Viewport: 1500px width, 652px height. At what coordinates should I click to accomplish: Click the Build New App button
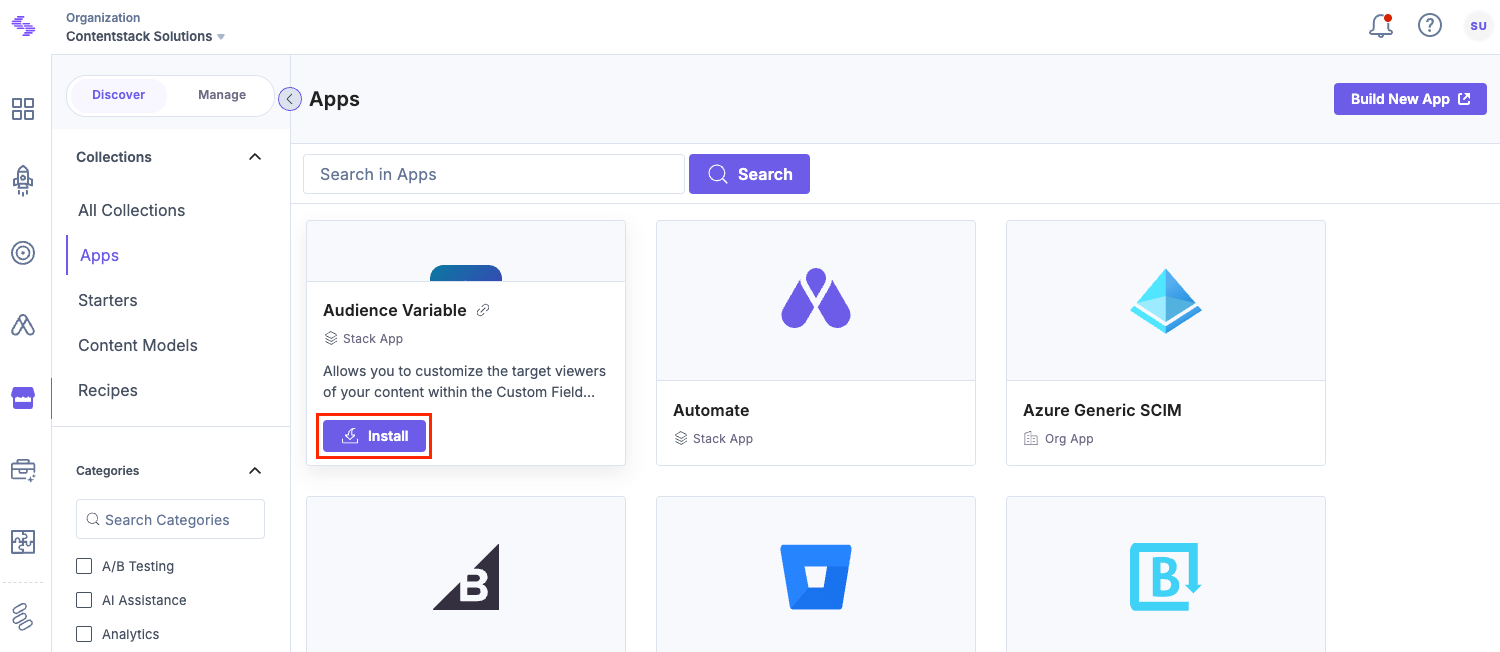[1410, 99]
